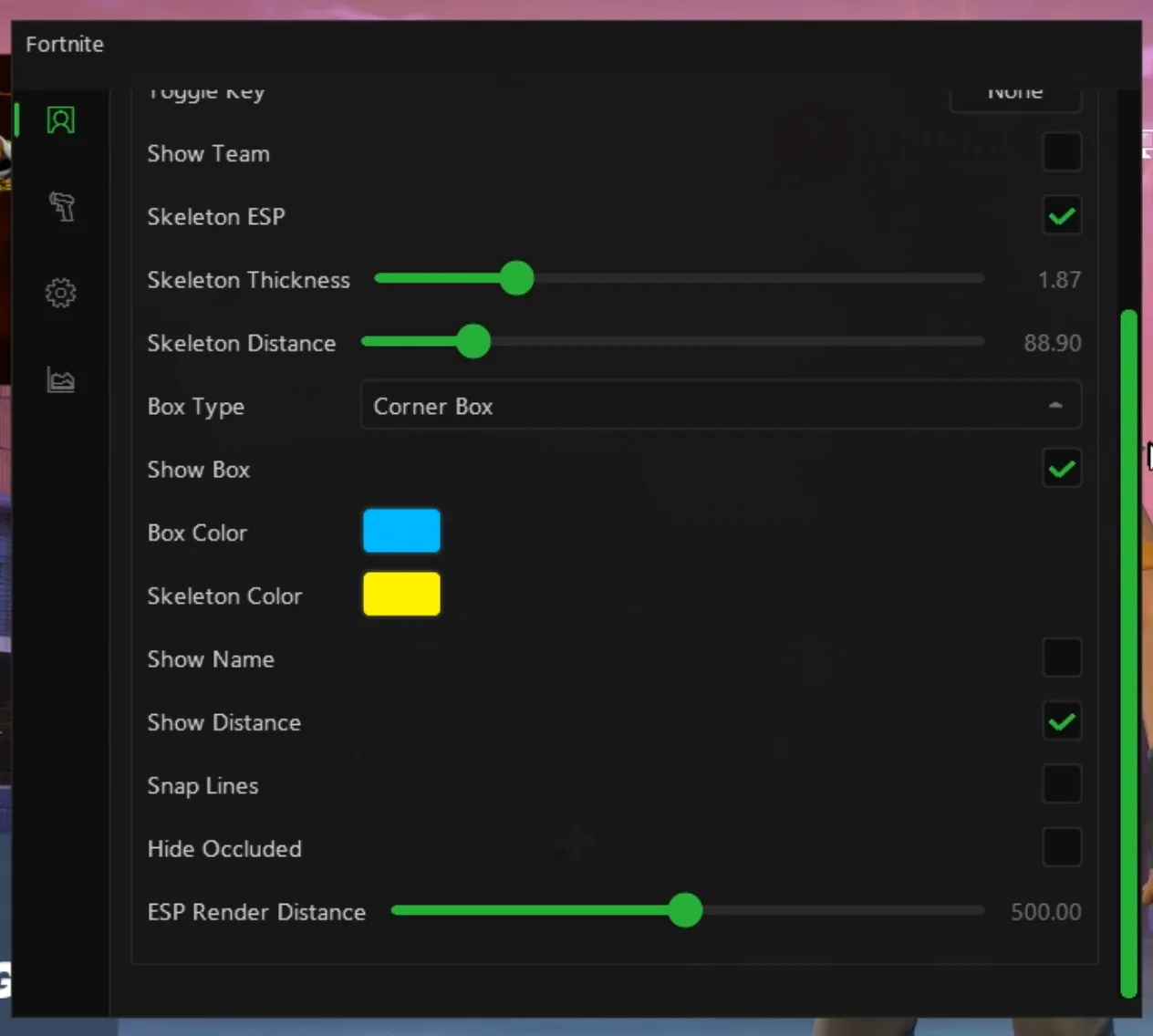Open the weapon aim tab icon

coord(61,206)
